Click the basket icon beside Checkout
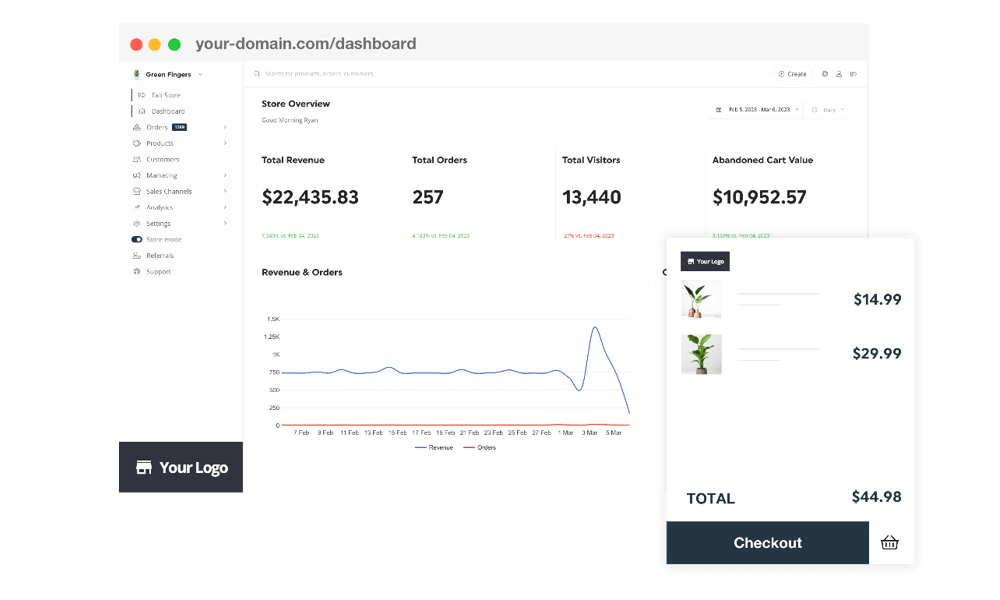Screen dimensions: 1000x600 click(x=889, y=543)
